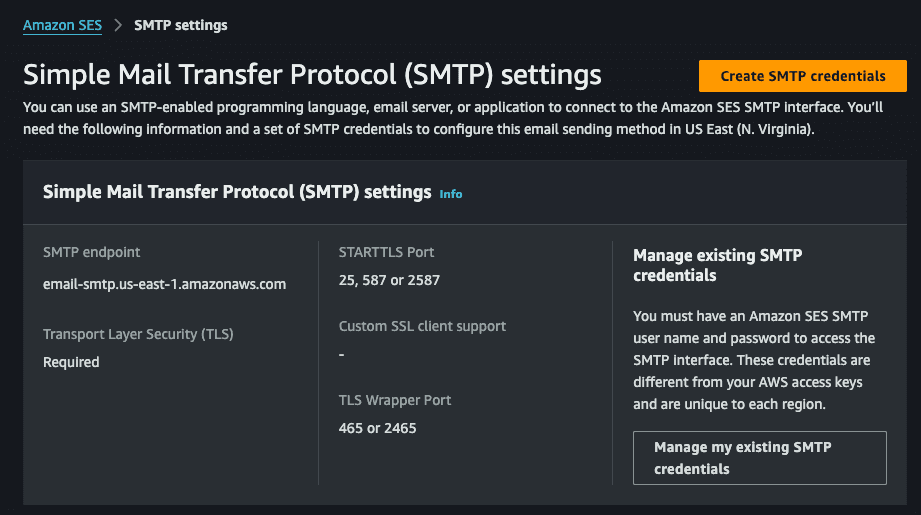Select the 25, 587 or 2587 port value
This screenshot has width=921, height=515.
tap(389, 280)
